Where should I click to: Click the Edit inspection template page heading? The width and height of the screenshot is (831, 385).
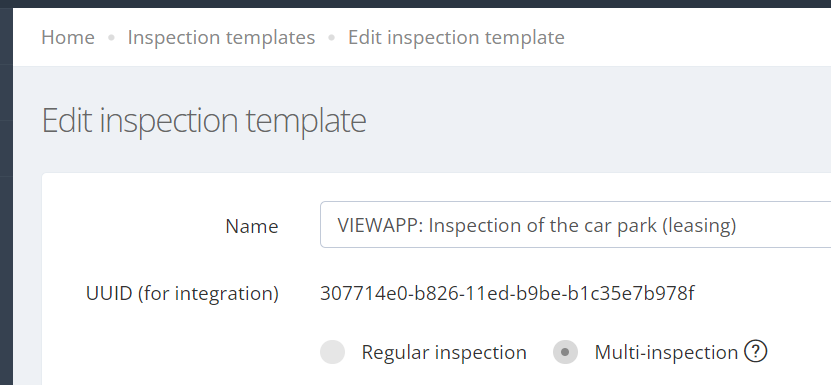[204, 120]
